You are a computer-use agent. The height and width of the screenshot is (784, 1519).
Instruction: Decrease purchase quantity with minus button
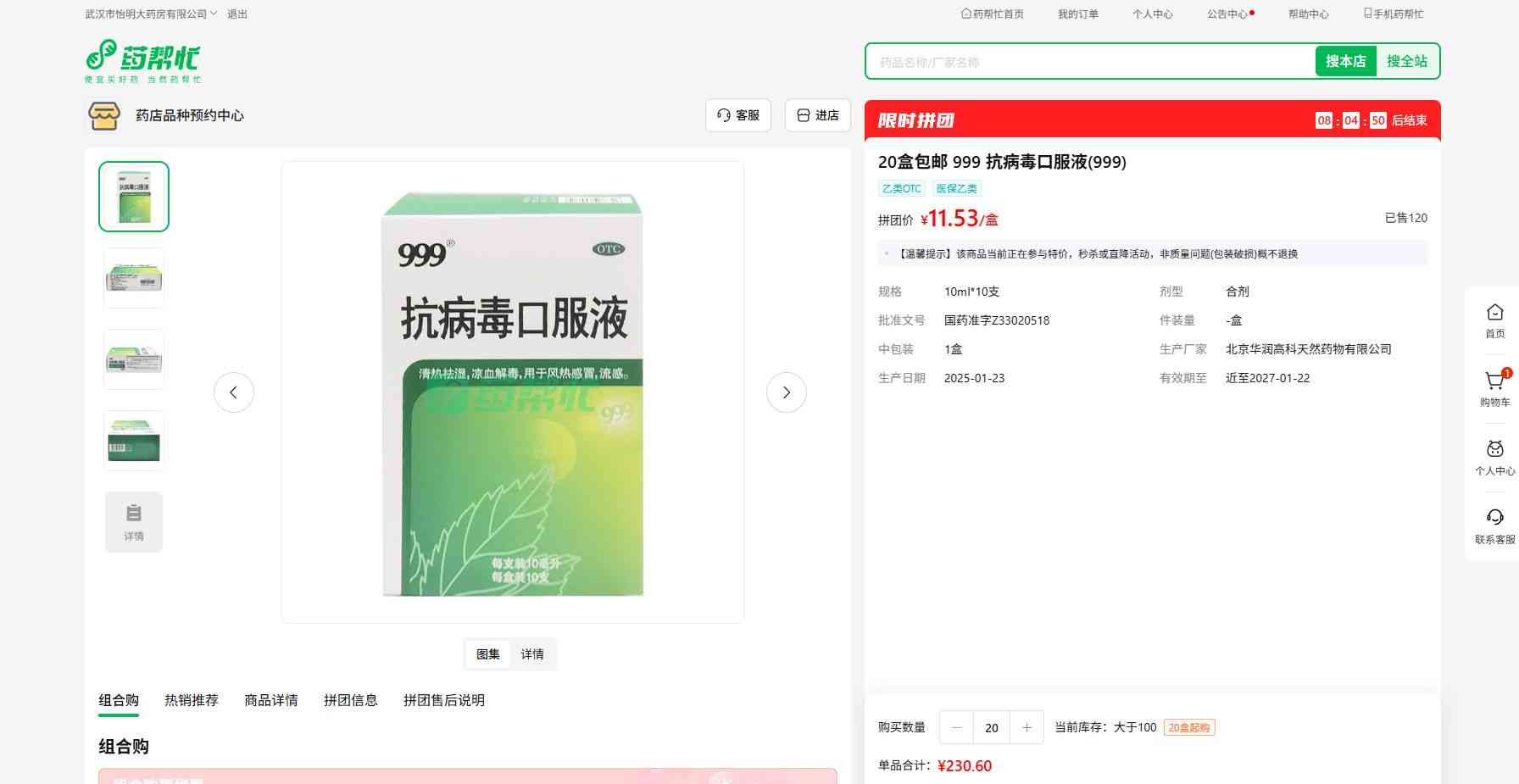point(957,727)
